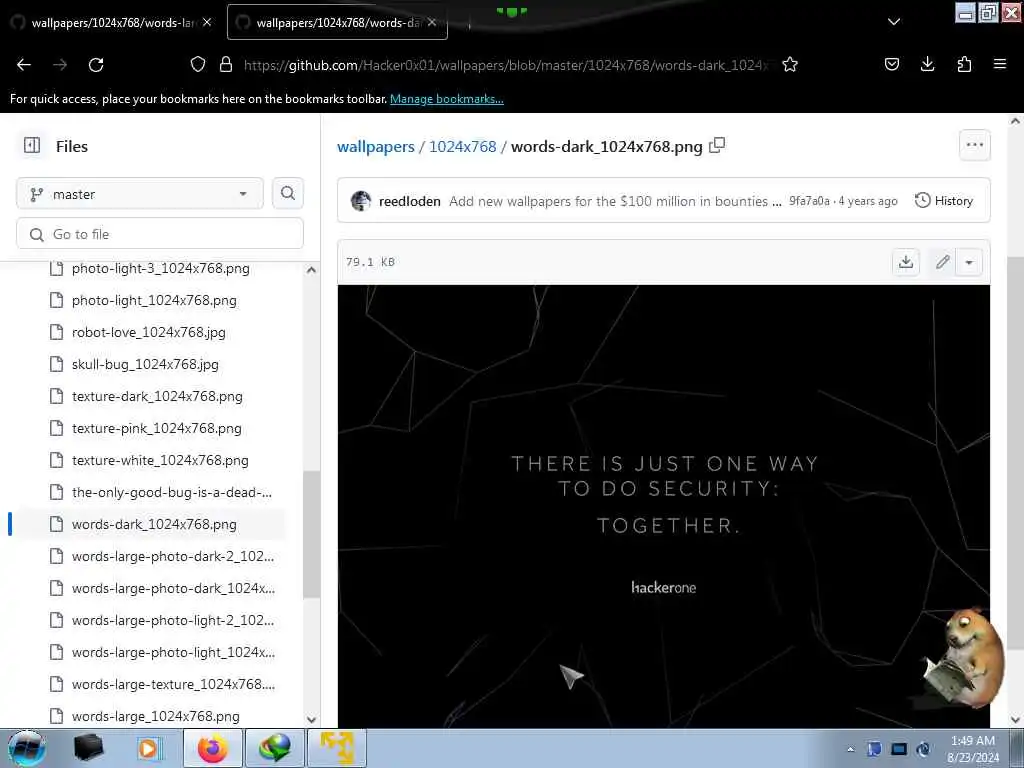Select words-dark_1024x768.png in tree
This screenshot has height=768, width=1024.
pos(152,524)
